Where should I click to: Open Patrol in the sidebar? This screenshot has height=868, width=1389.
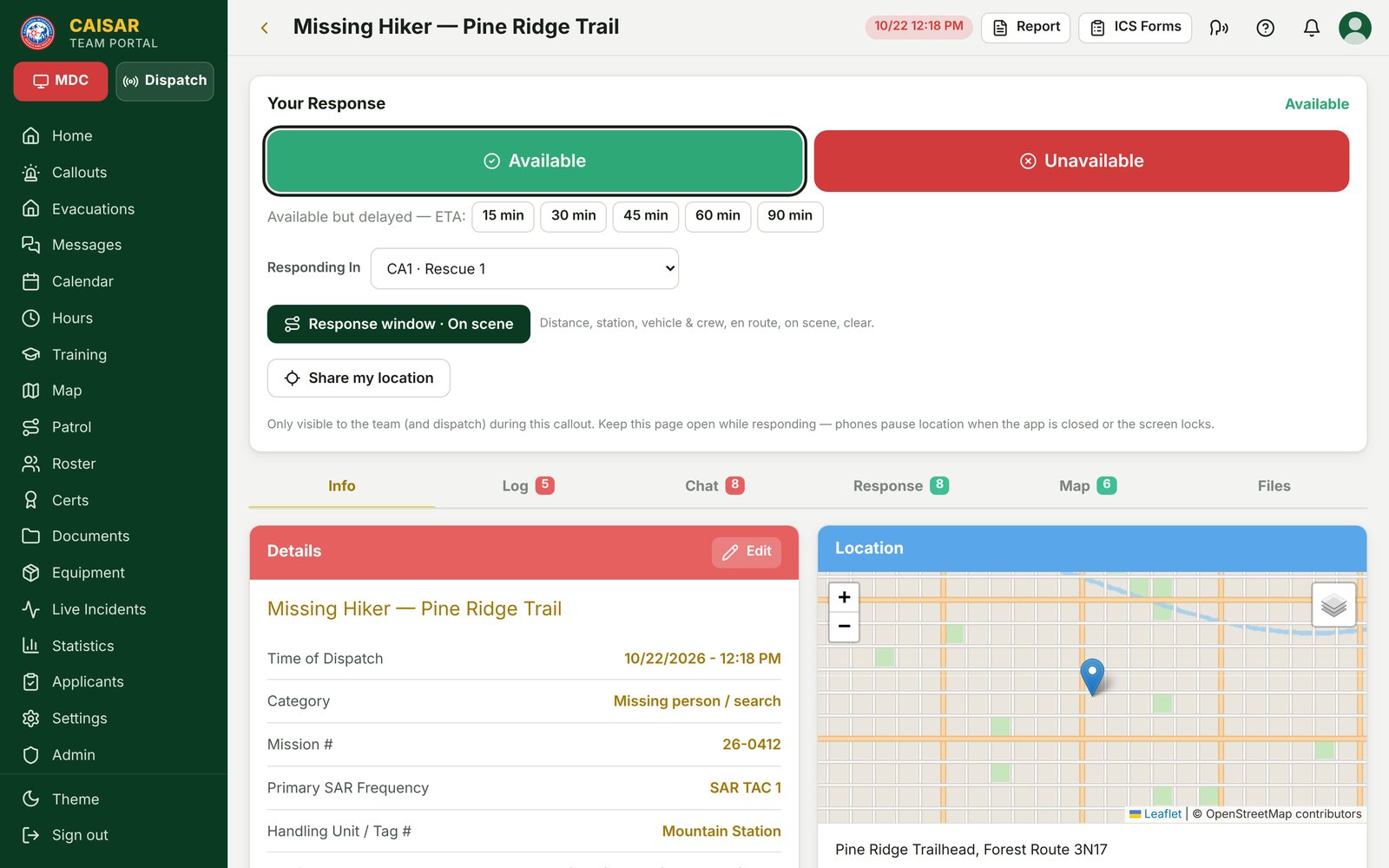(x=114, y=427)
